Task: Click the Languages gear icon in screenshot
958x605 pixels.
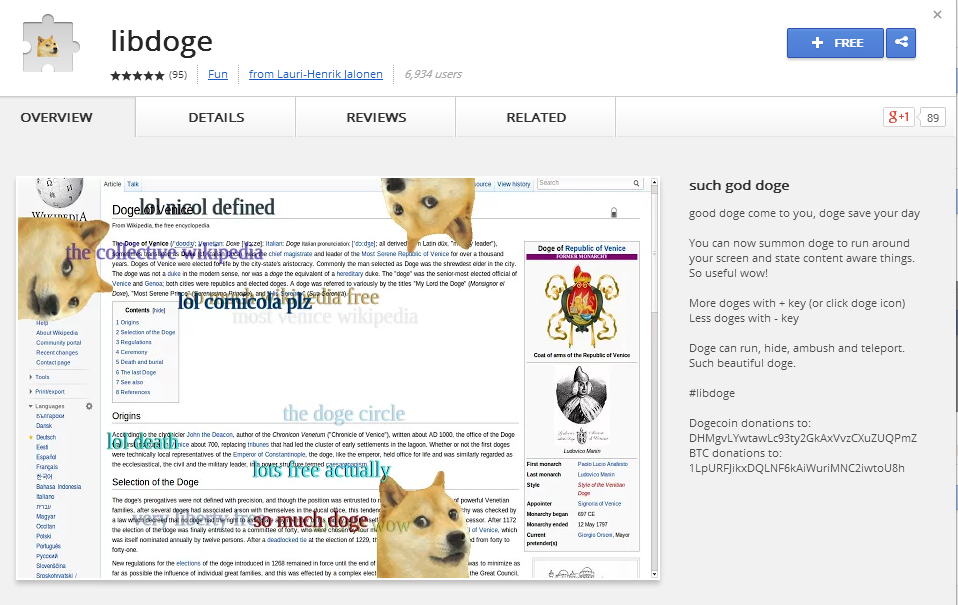Action: coord(89,406)
